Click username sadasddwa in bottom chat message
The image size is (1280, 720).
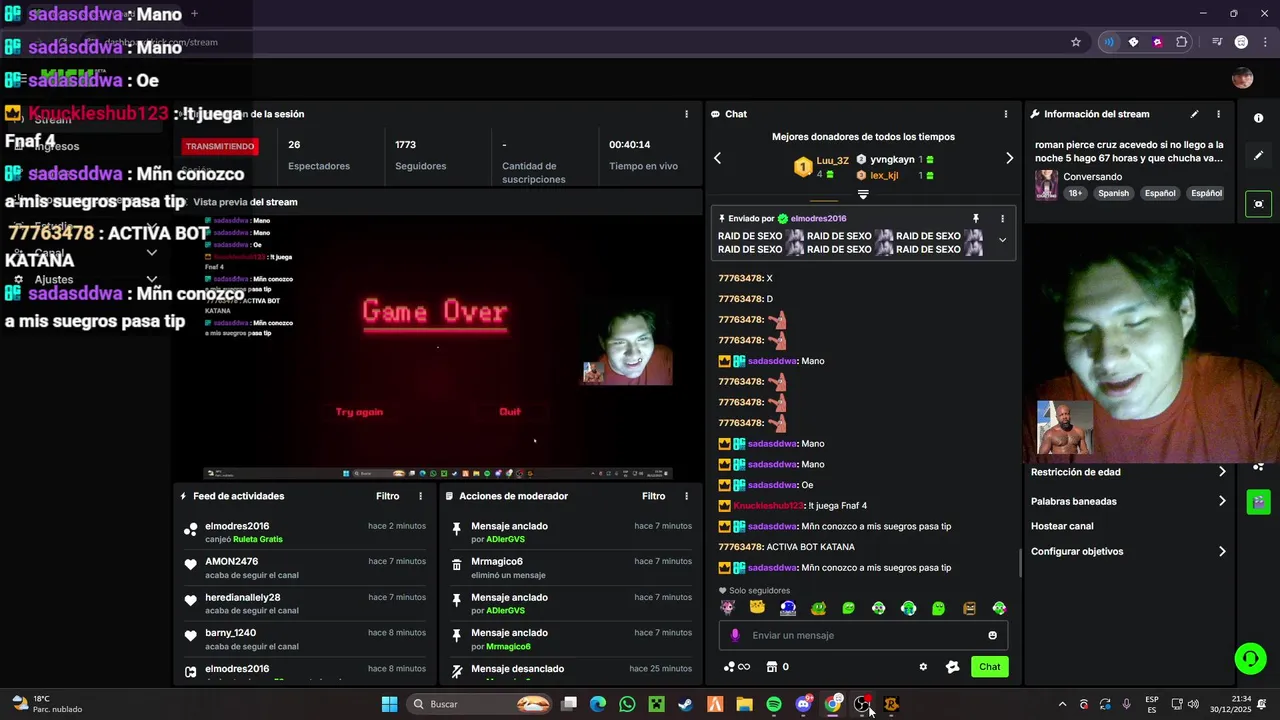[x=772, y=568]
